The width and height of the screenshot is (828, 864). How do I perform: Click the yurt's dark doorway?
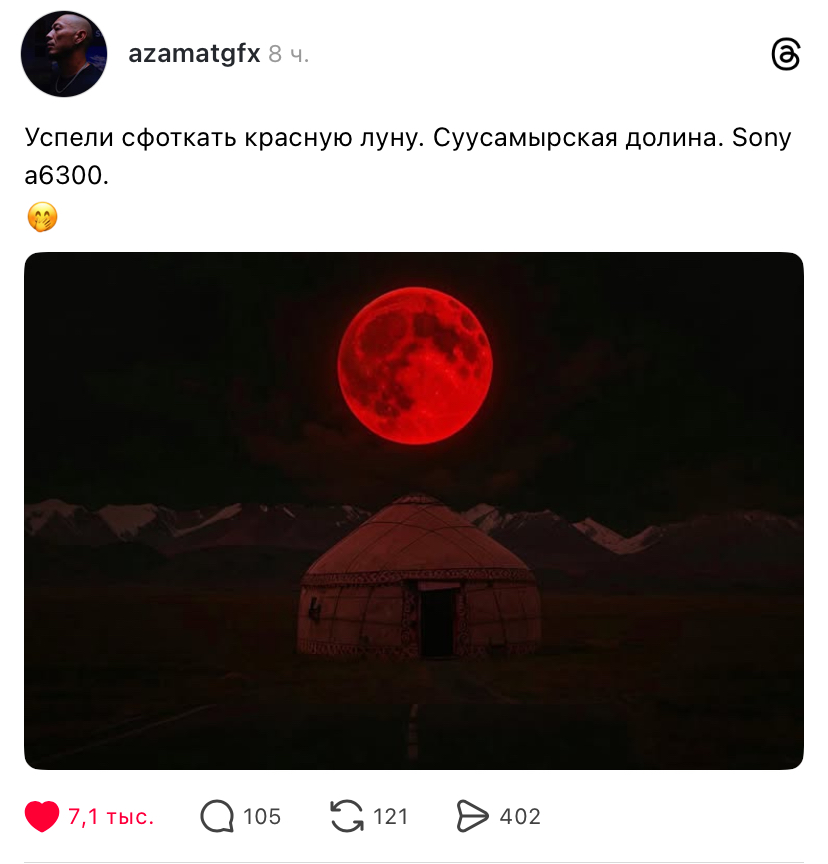tap(437, 622)
